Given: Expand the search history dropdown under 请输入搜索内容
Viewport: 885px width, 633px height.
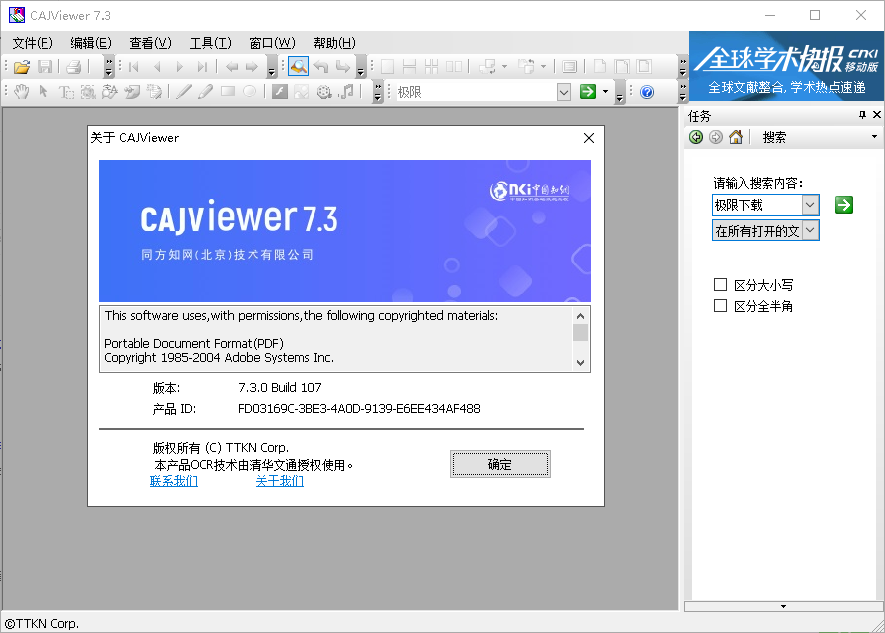Looking at the screenshot, I should click(809, 205).
